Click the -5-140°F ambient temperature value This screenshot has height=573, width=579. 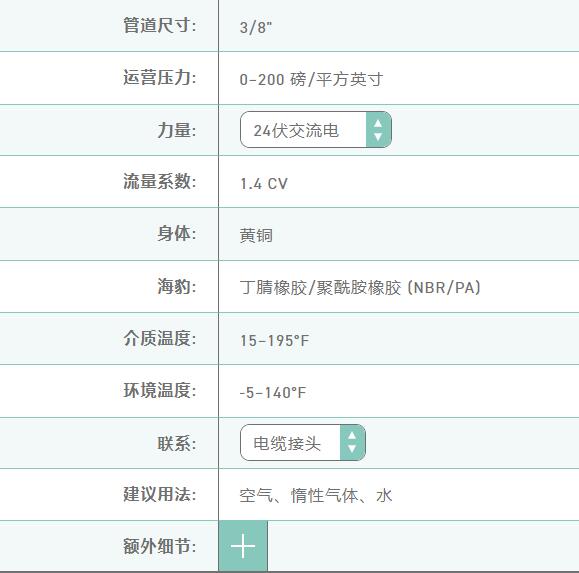click(273, 392)
